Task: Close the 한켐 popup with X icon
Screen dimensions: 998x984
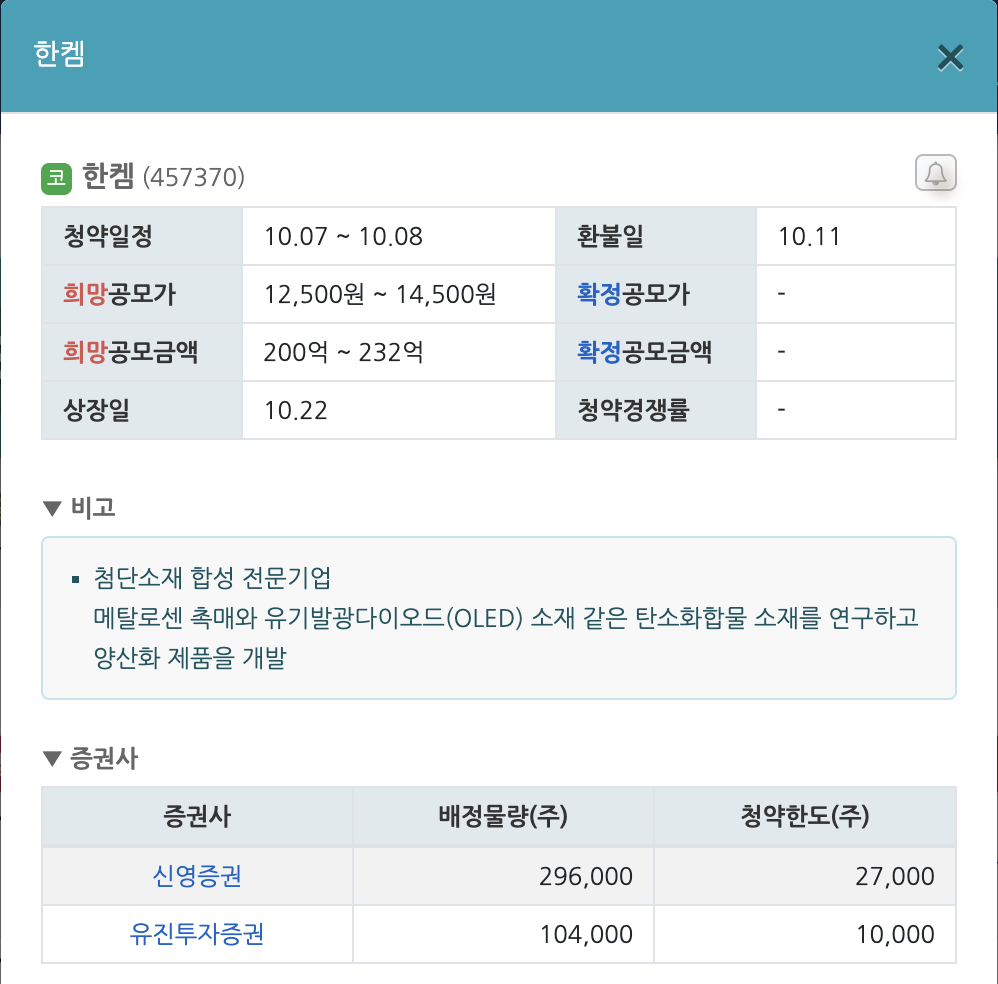Action: pyautogui.click(x=950, y=58)
